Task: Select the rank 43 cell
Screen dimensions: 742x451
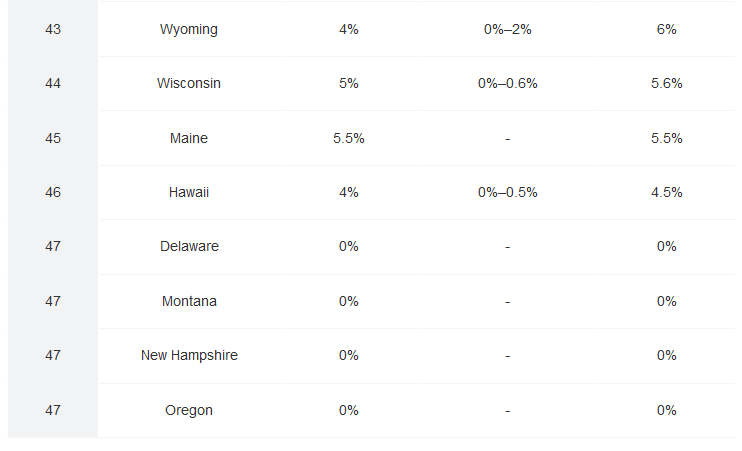Action: click(53, 29)
